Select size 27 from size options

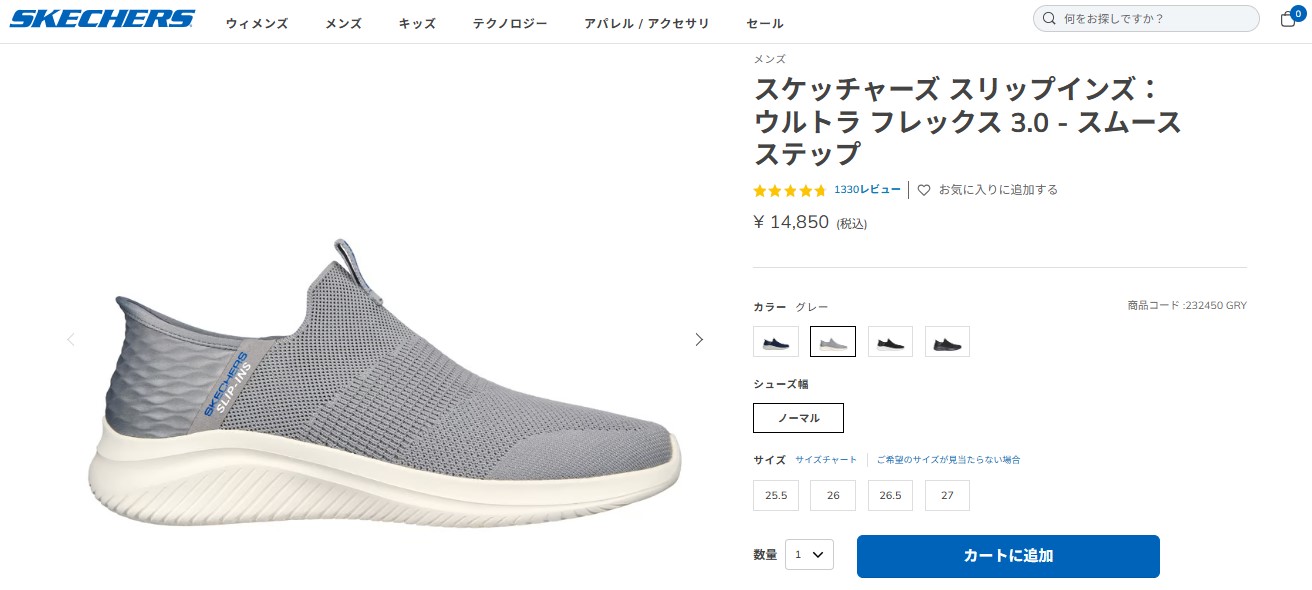click(x=947, y=495)
